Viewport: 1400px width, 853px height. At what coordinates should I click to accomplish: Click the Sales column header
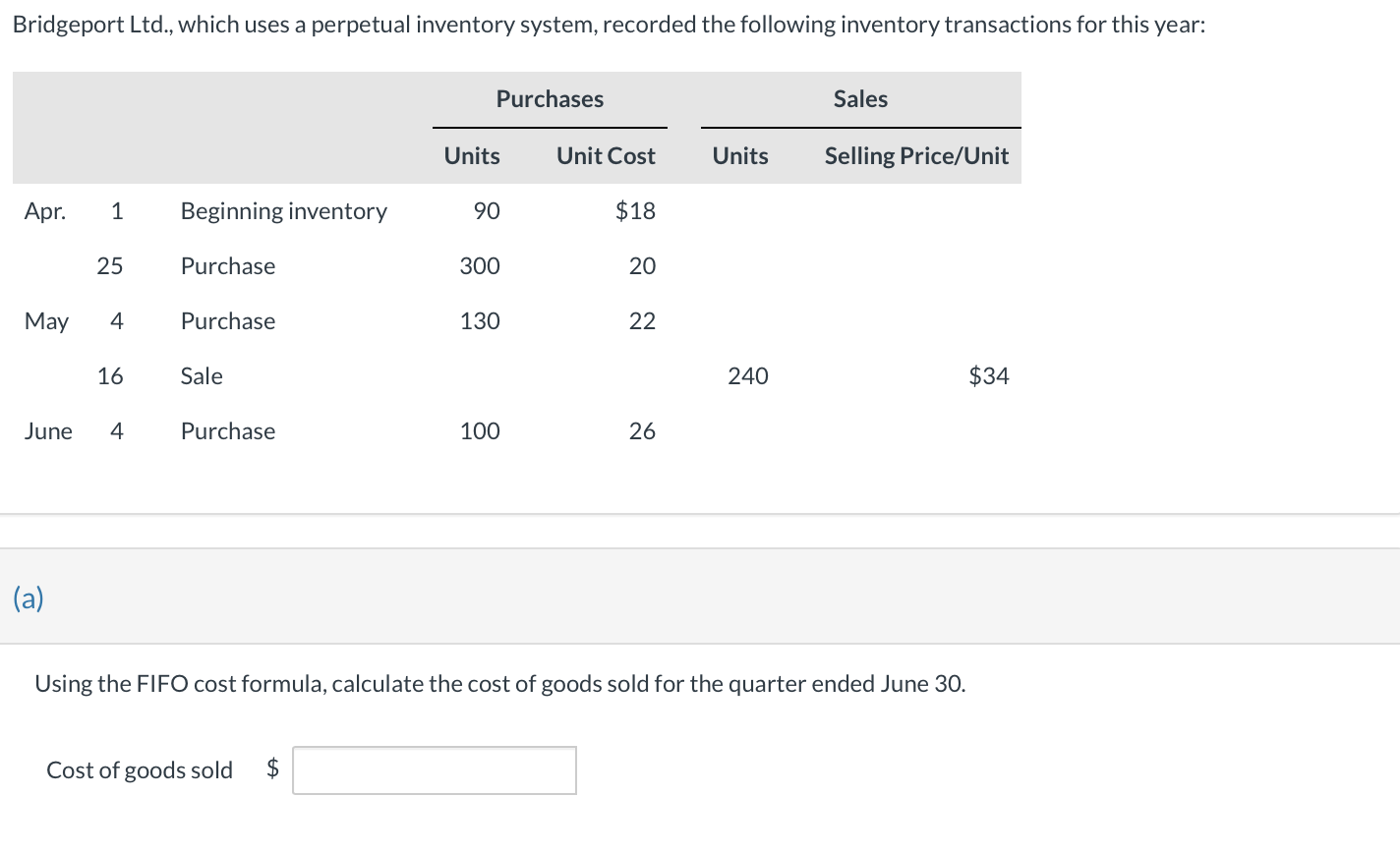tap(859, 99)
